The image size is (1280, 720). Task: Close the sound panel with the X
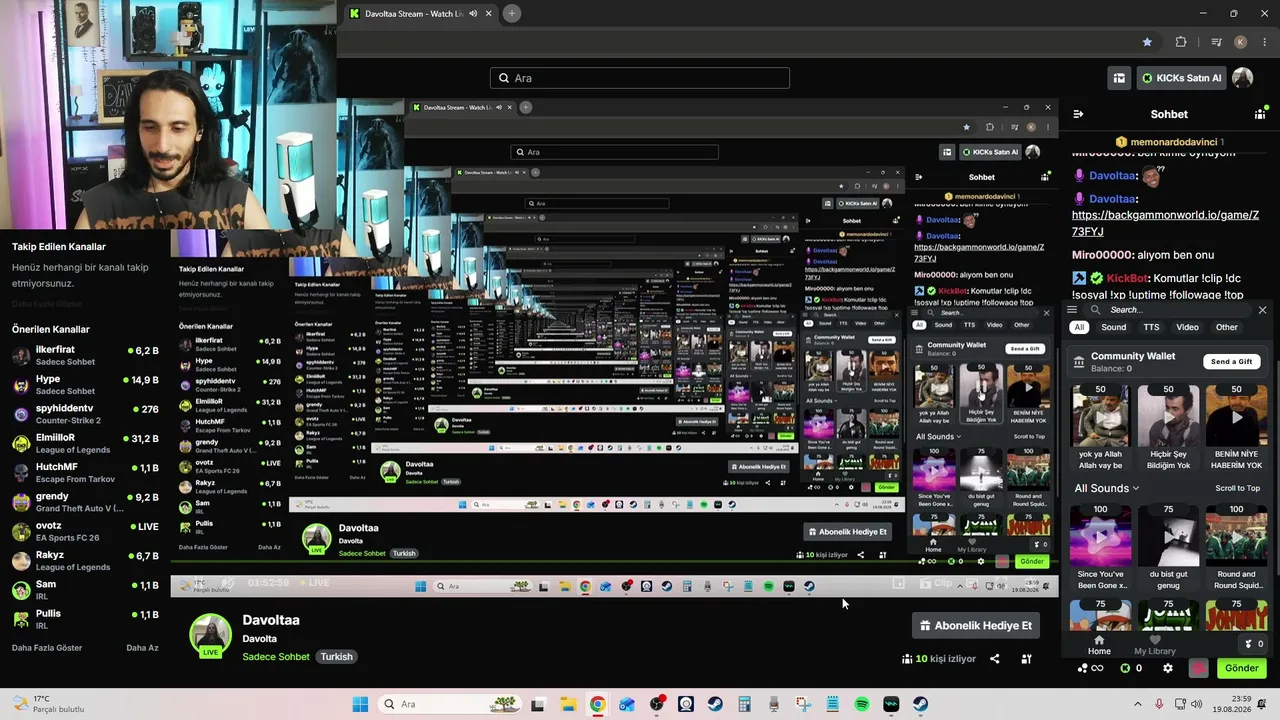[1262, 310]
